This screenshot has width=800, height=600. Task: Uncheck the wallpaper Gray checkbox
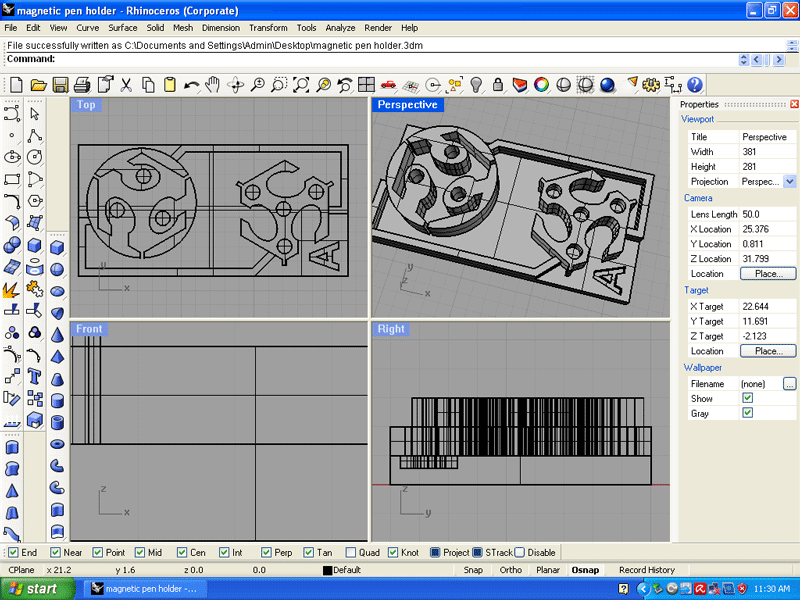point(747,413)
